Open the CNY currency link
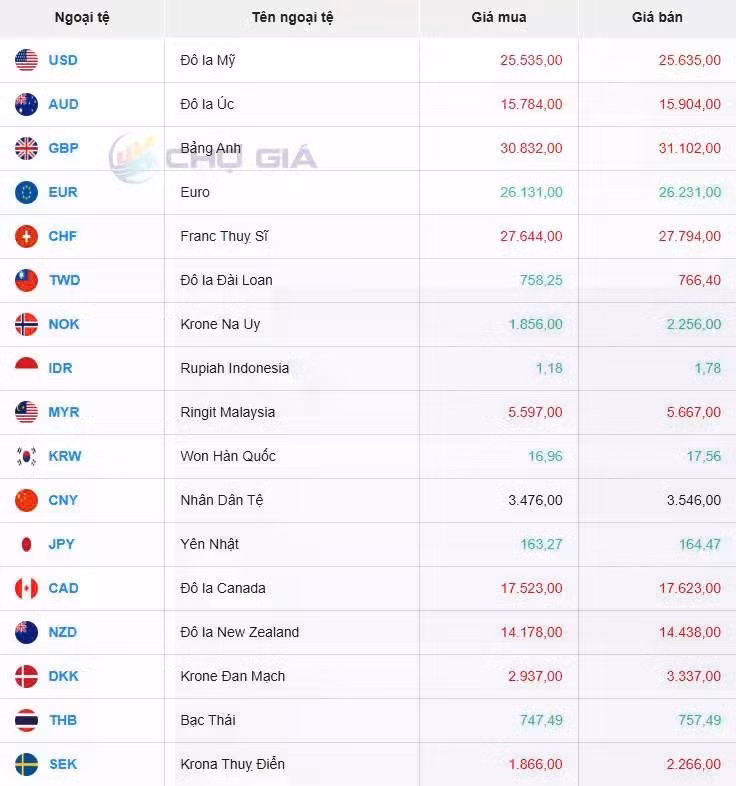736x786 pixels. coord(63,500)
